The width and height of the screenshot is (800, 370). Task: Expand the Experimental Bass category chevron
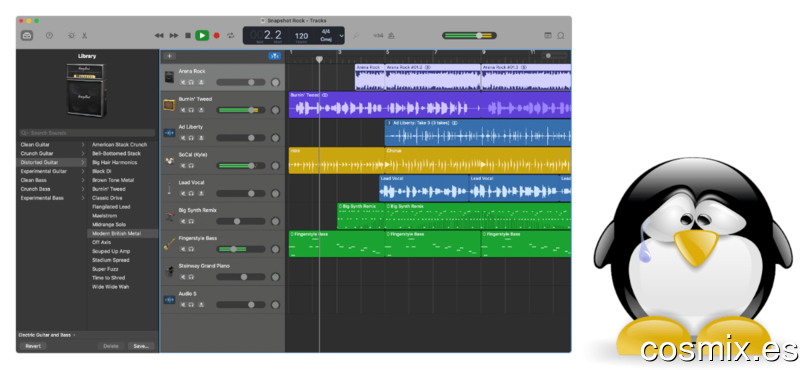pyautogui.click(x=83, y=198)
